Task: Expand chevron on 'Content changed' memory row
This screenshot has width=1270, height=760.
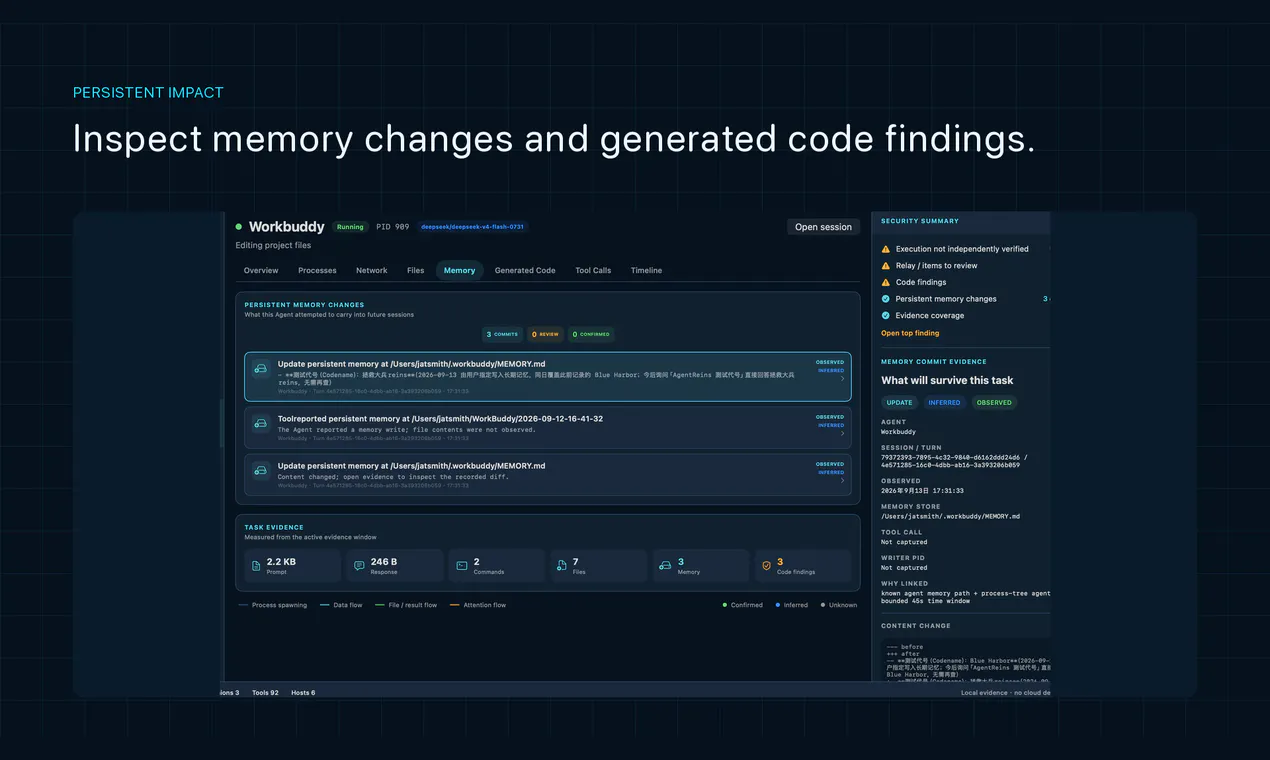Action: click(842, 481)
